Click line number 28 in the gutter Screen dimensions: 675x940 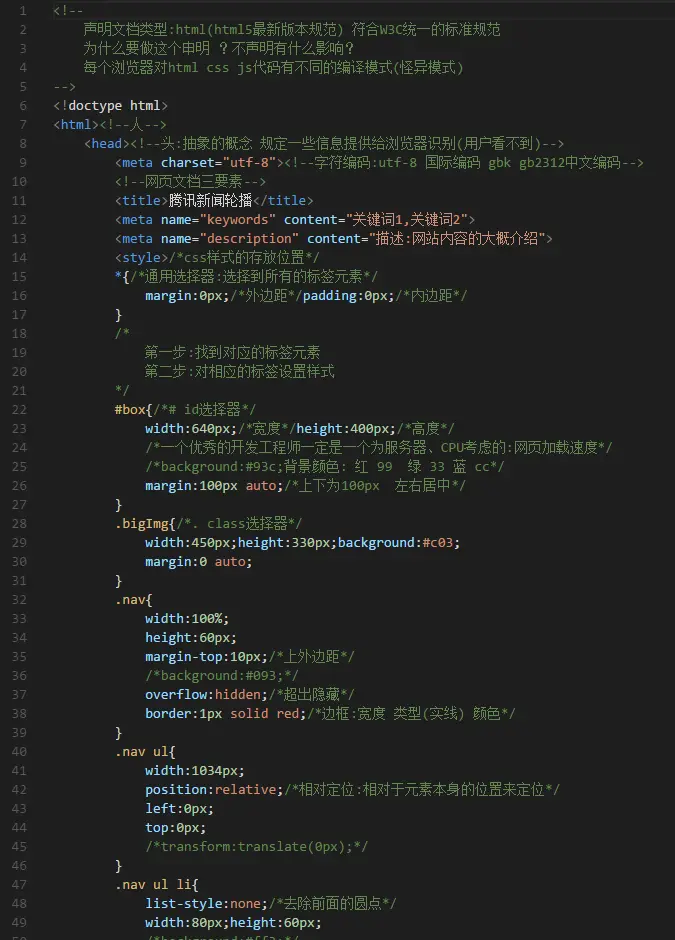[x=19, y=523]
